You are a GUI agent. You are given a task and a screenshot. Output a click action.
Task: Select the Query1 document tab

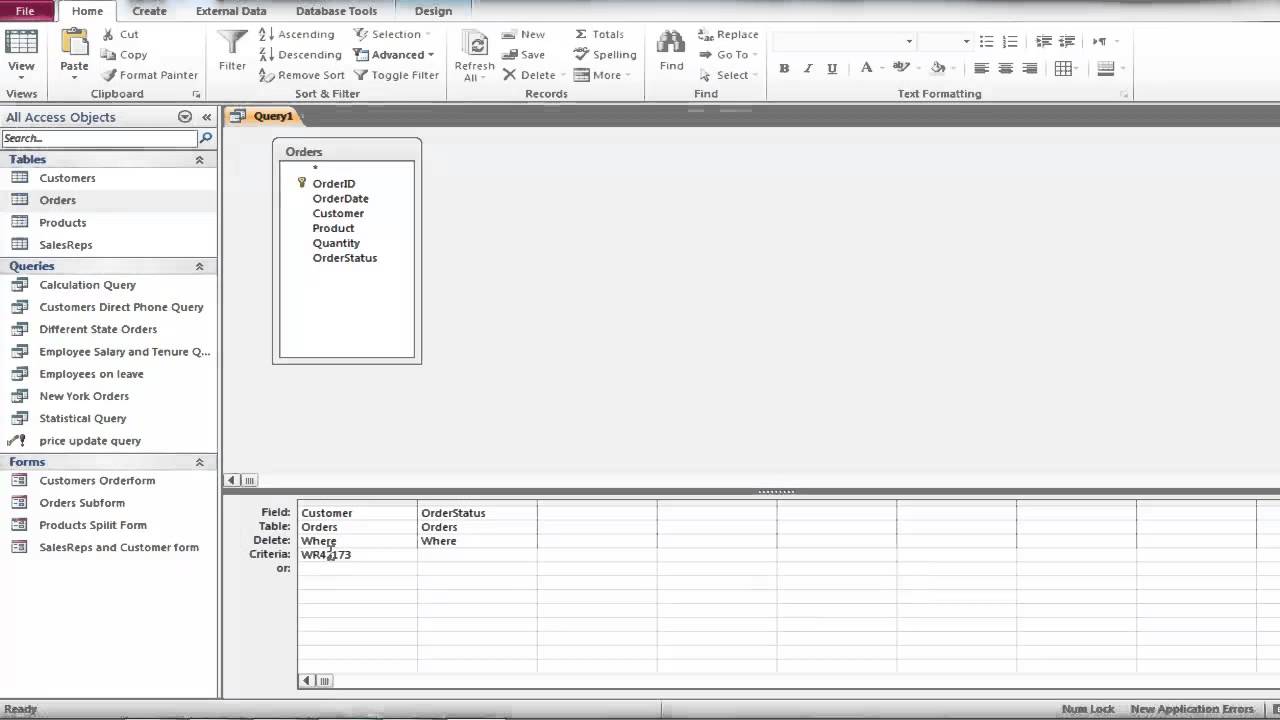tap(264, 116)
